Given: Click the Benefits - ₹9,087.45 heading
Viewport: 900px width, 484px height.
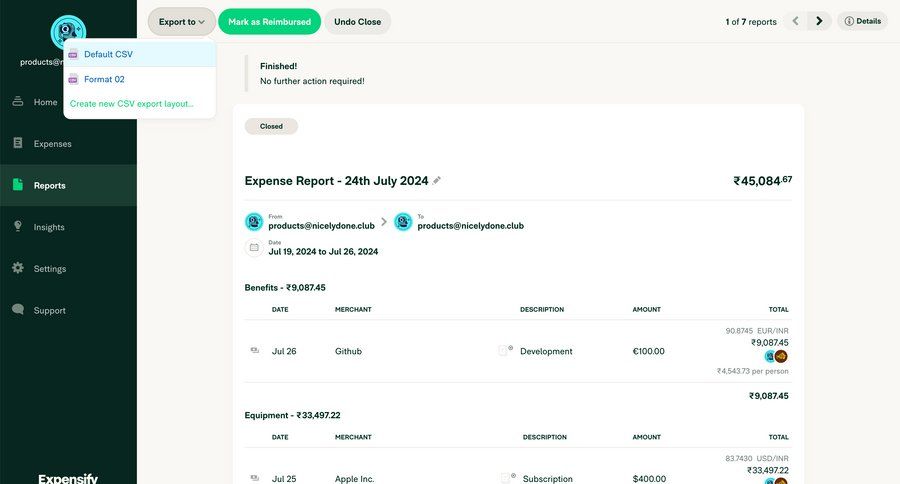Looking at the screenshot, I should point(285,288).
